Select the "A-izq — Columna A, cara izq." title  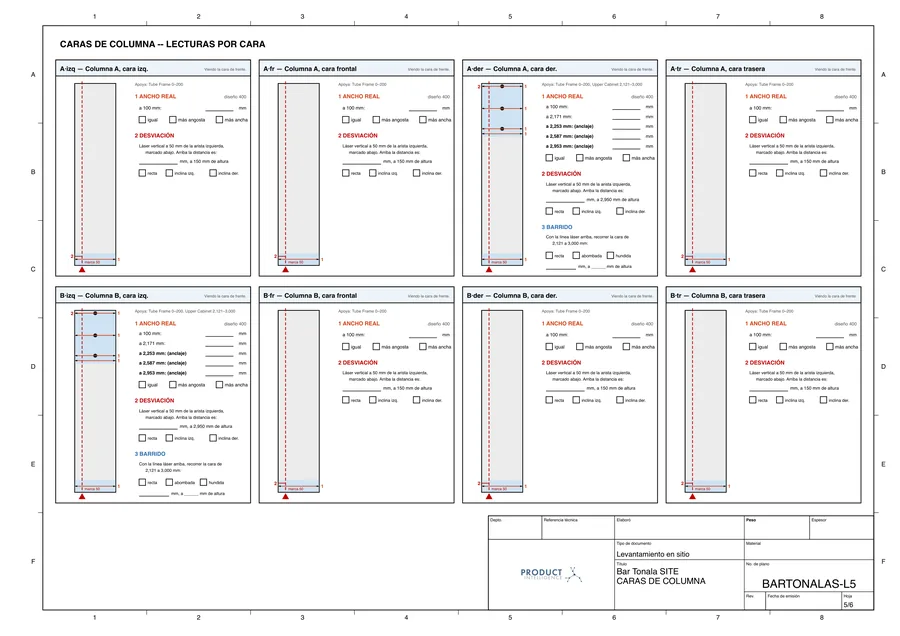point(104,69)
